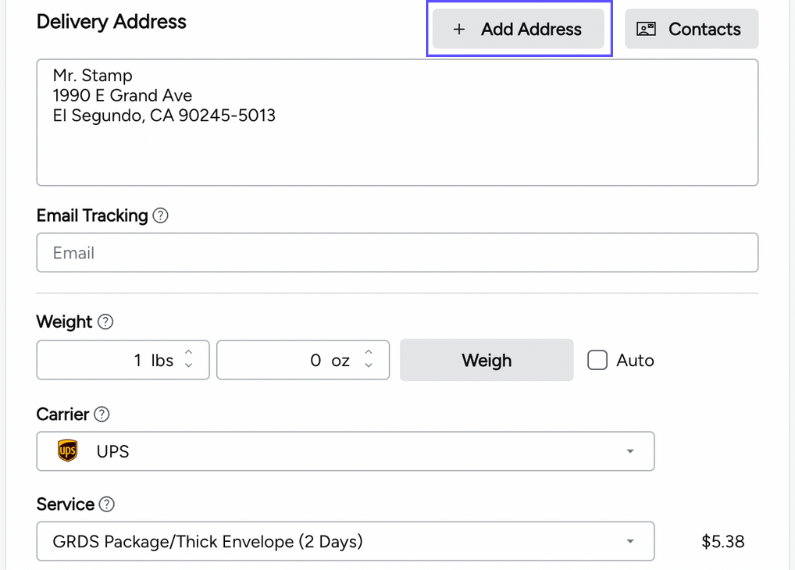Click the Email Tracking help icon
The image size is (795, 570).
click(160, 216)
